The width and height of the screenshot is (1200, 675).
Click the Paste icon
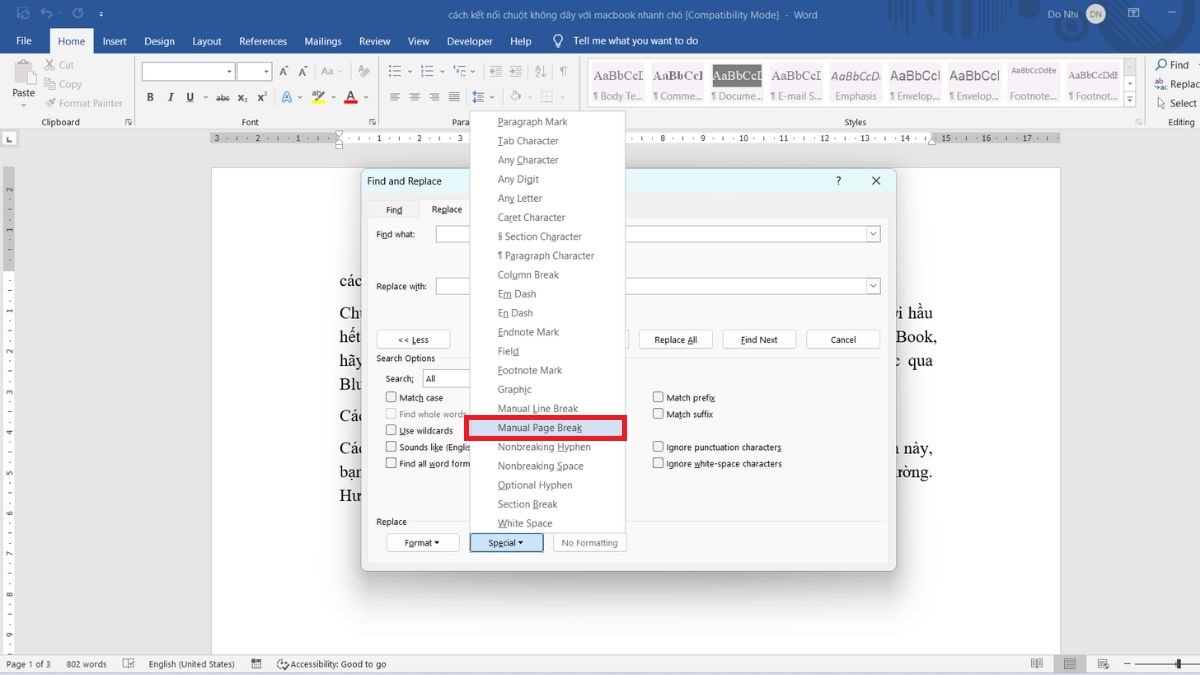tap(23, 71)
